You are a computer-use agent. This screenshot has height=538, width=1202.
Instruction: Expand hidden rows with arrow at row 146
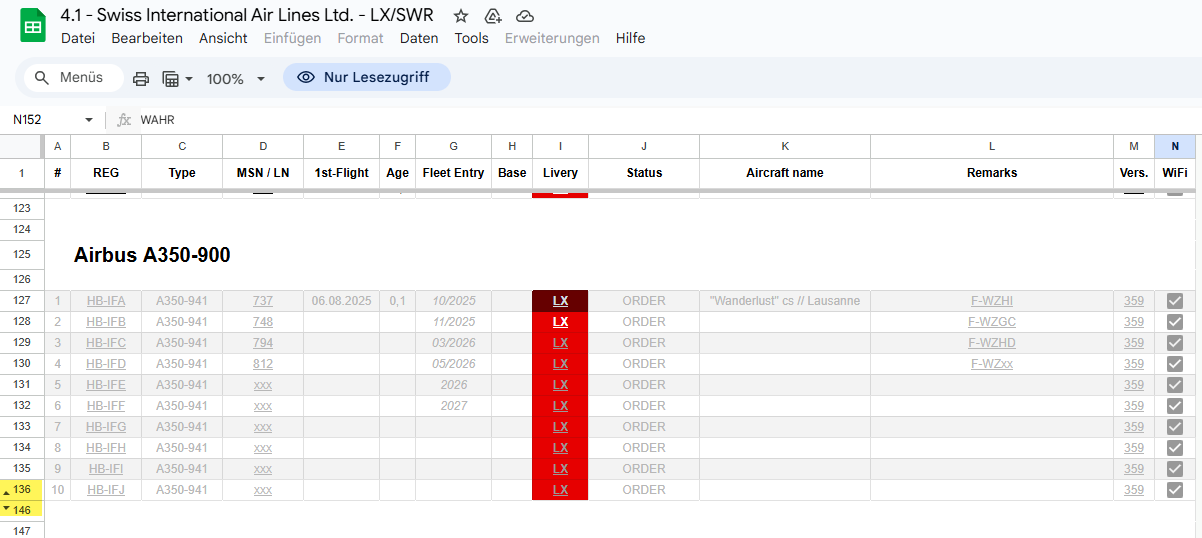[x=7, y=509]
